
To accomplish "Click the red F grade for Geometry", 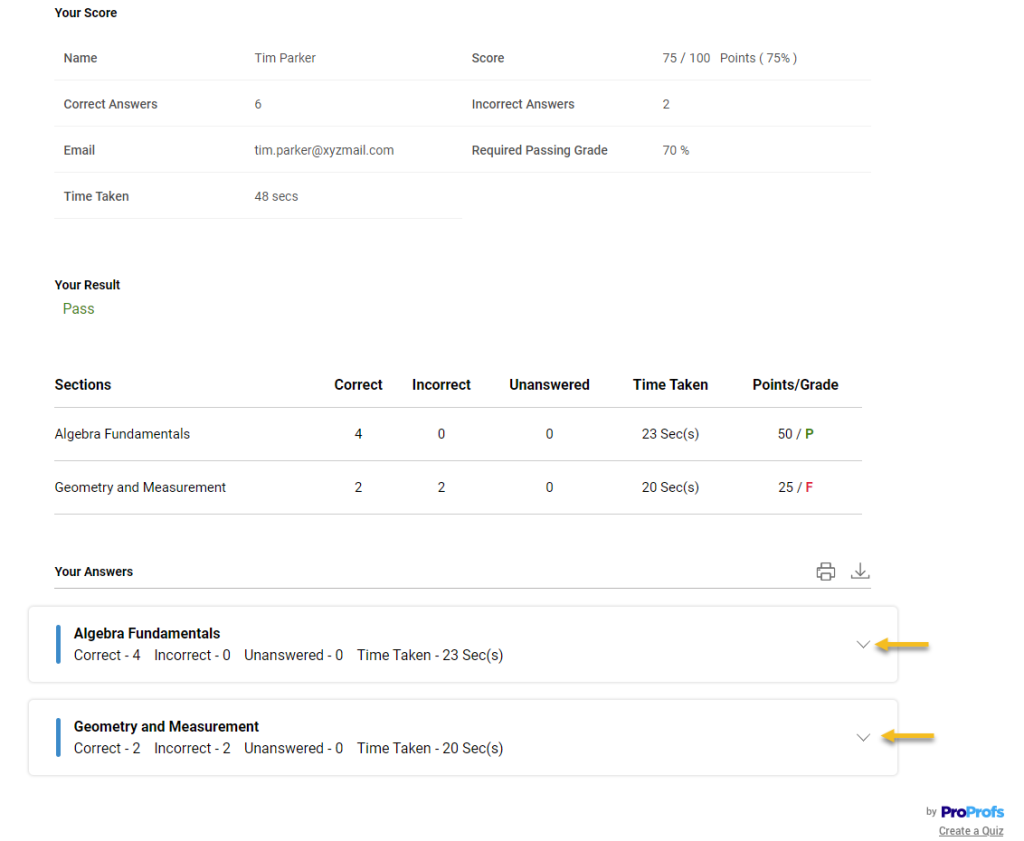I will [x=809, y=487].
